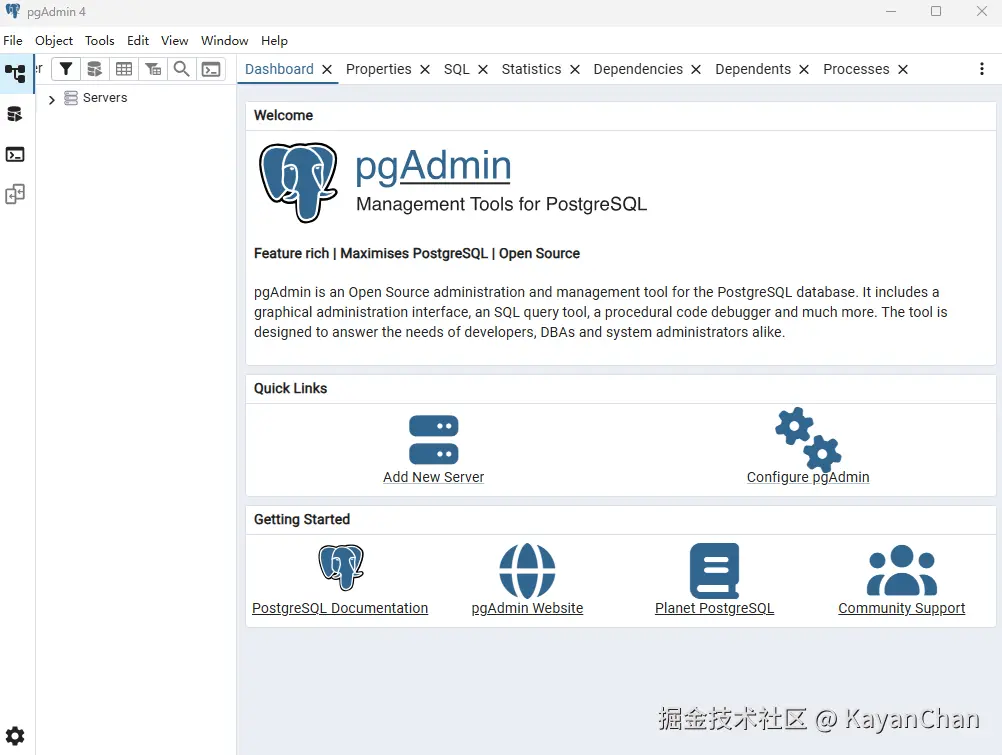Screen dimensions: 1002x755
Task: Click the PostgreSQL Documentation elephant icon
Action: pos(341,567)
